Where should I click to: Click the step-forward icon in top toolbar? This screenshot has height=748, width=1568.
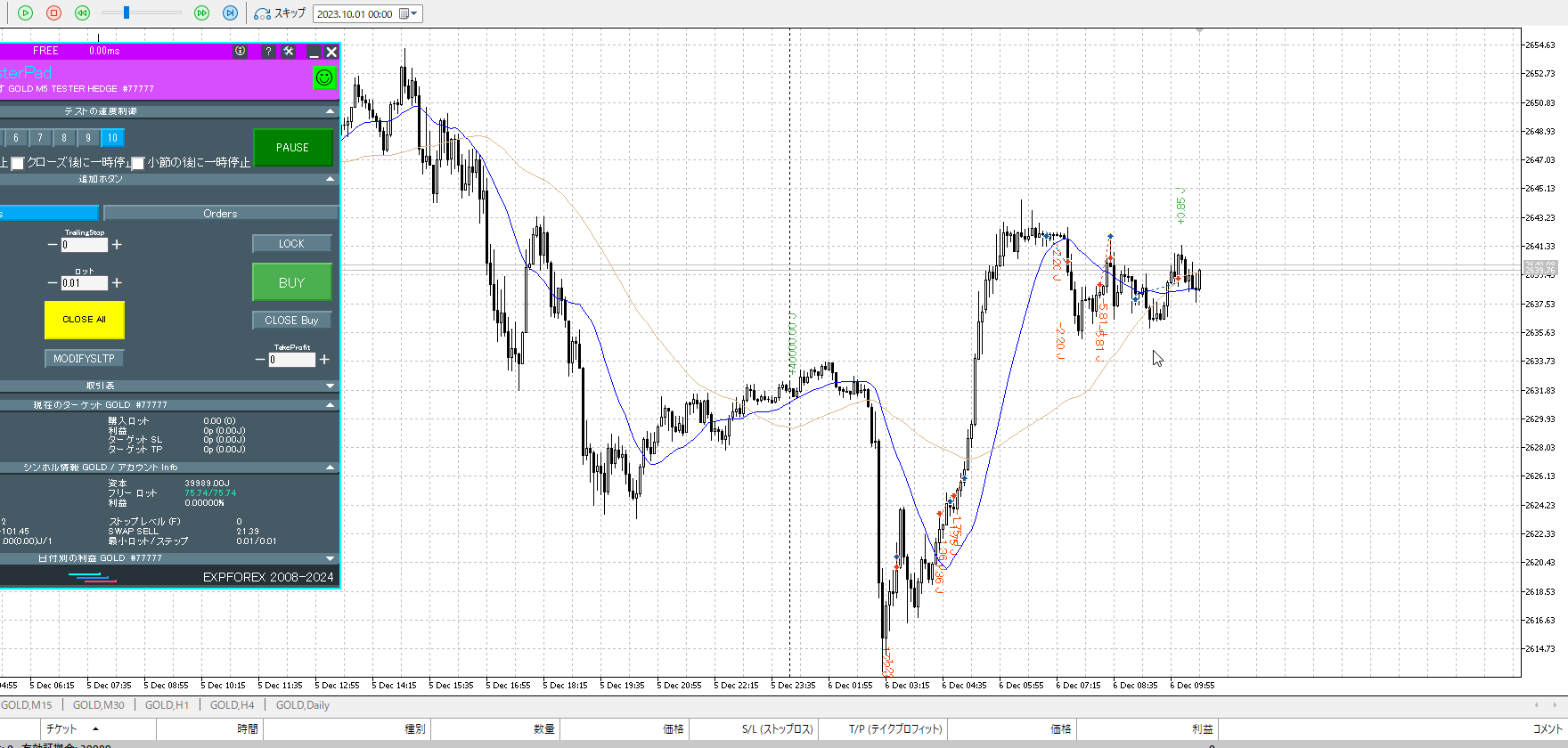point(230,13)
